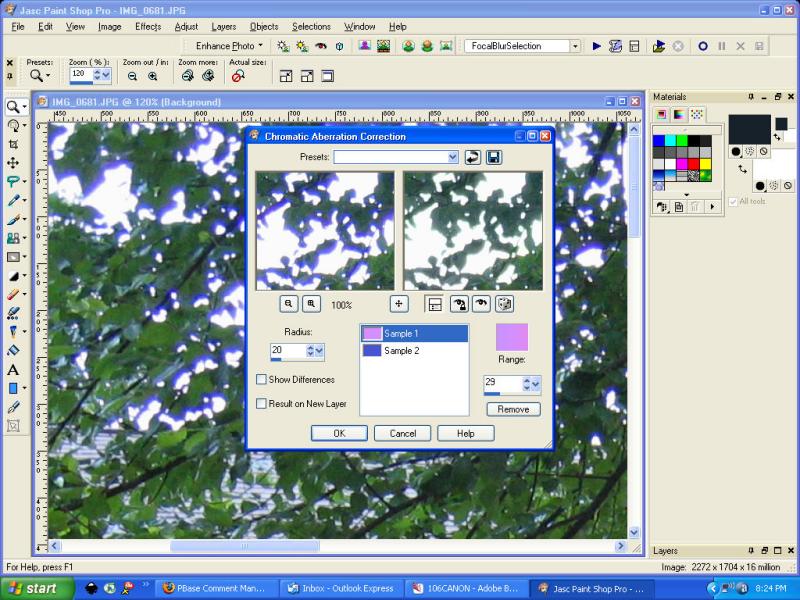Select the Move tool in the left toolbar
This screenshot has height=600, width=800.
[13, 163]
